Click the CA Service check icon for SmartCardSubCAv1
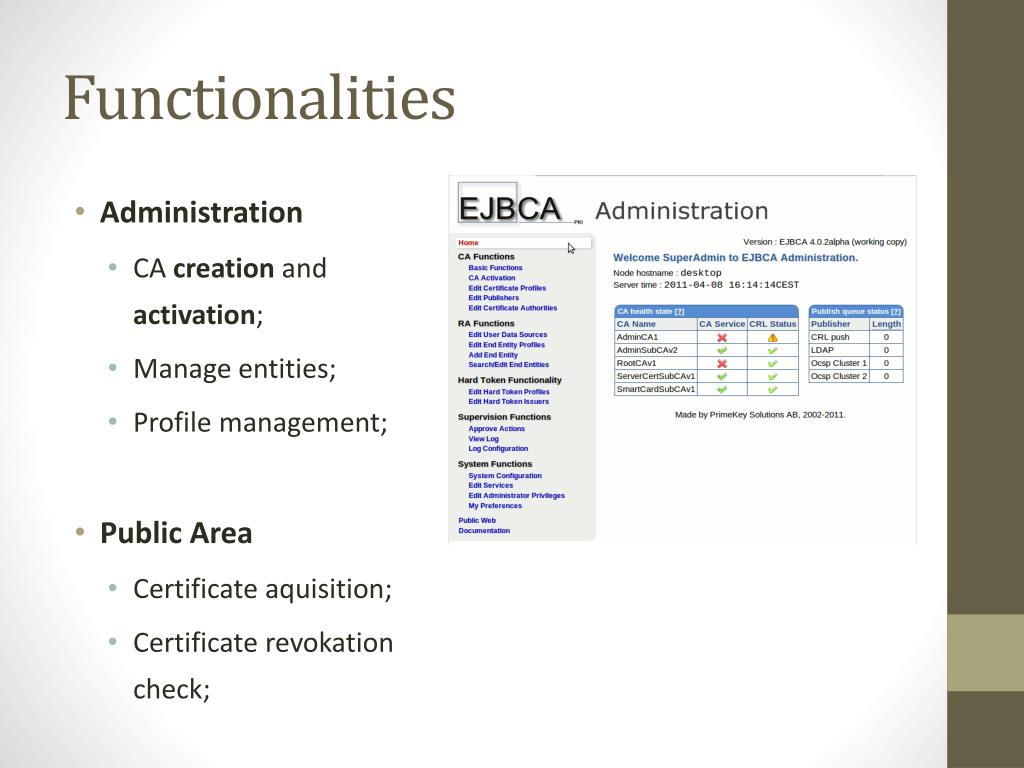The image size is (1024, 768). 722,390
